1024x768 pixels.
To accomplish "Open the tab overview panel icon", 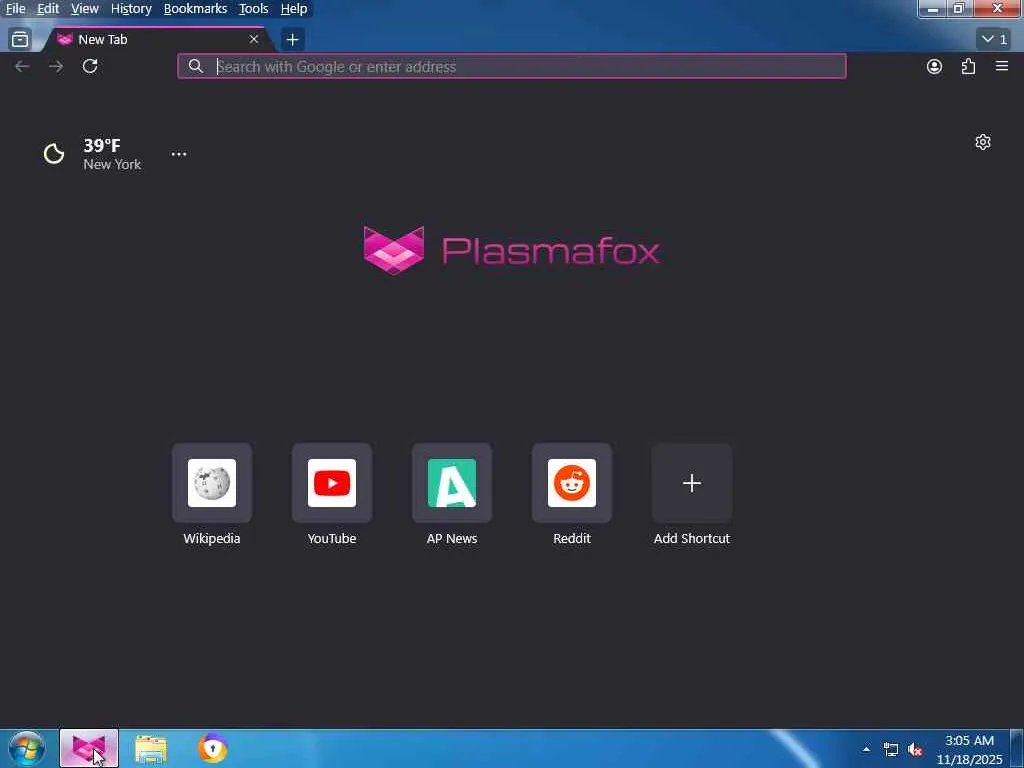I will pyautogui.click(x=20, y=39).
